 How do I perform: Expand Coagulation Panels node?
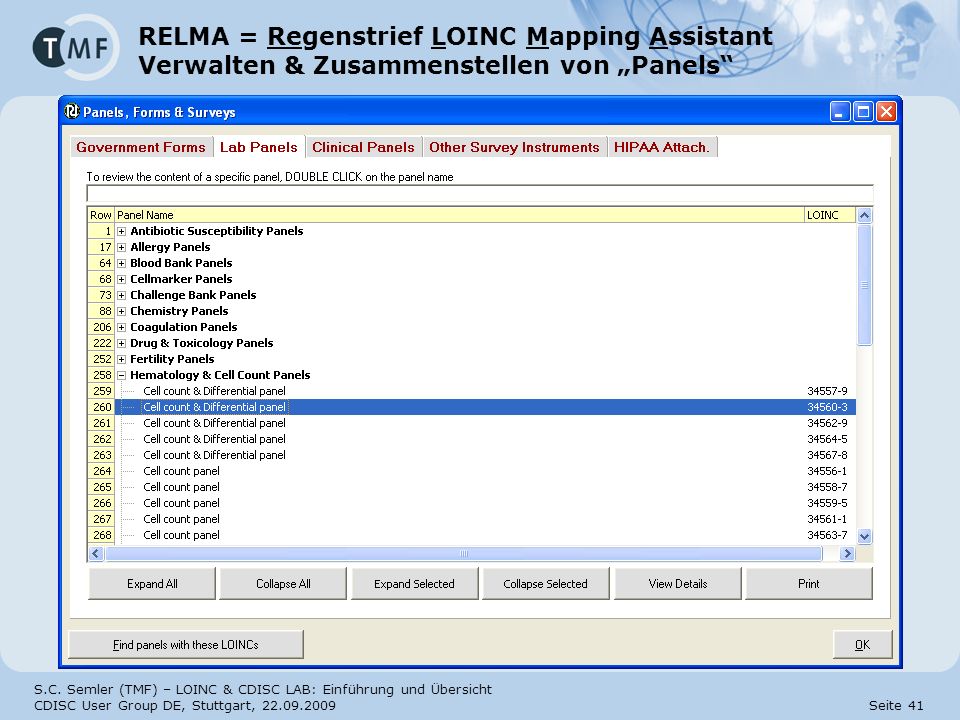point(121,328)
